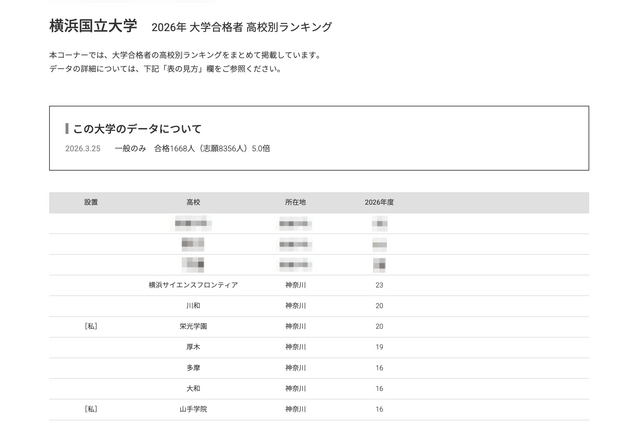640x426 pixels.
Task: Select the 大和 school name
Action: pyautogui.click(x=193, y=389)
